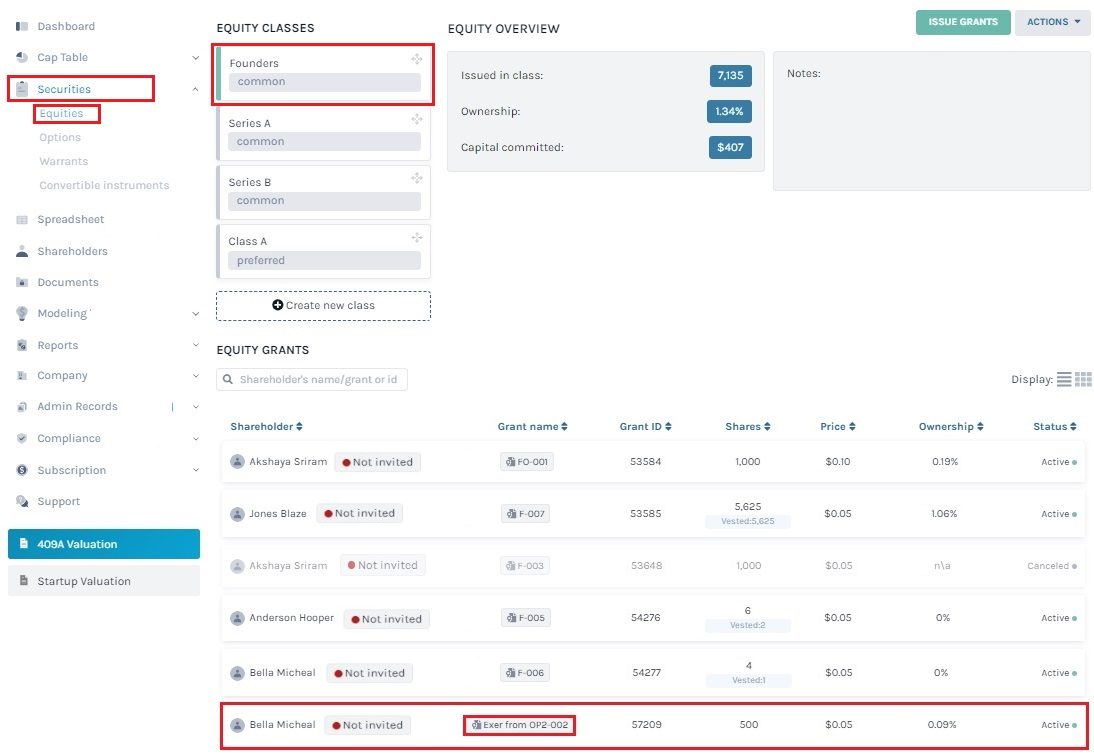Expand the Company menu chevron

[195, 375]
